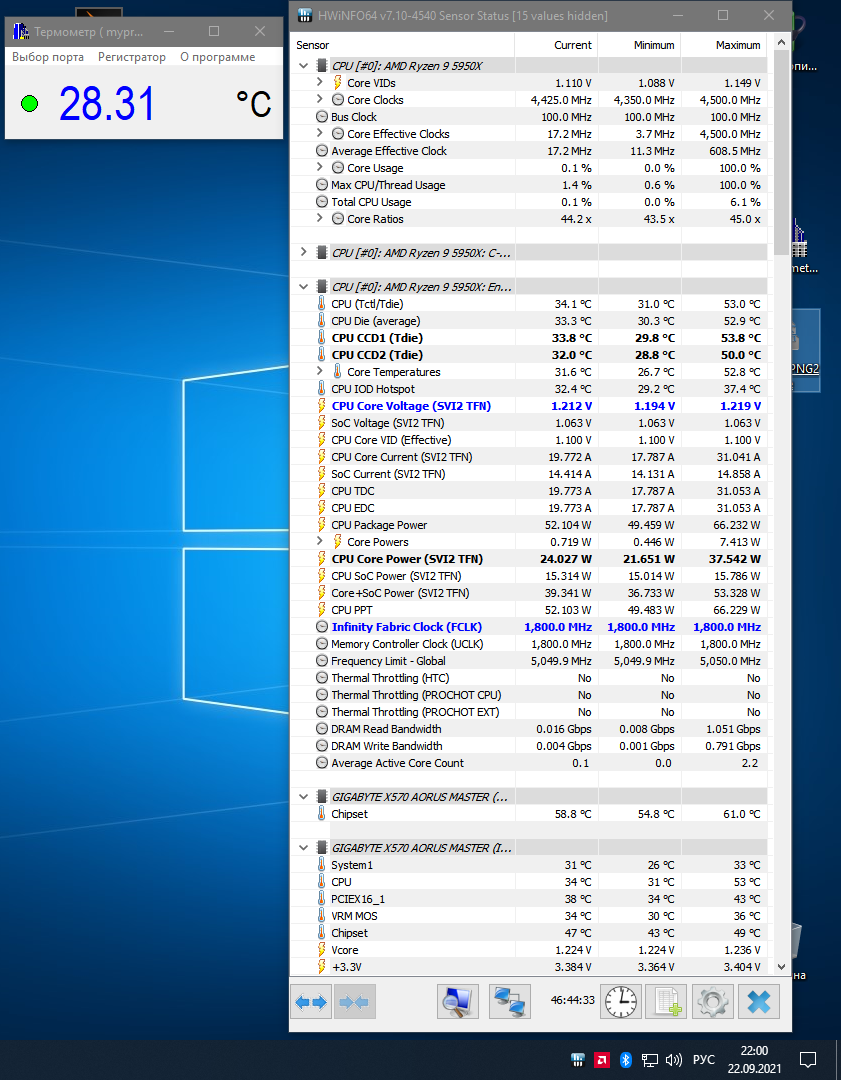
Task: Select the Memory Controller Clock (UCLK) row
Action: point(529,644)
